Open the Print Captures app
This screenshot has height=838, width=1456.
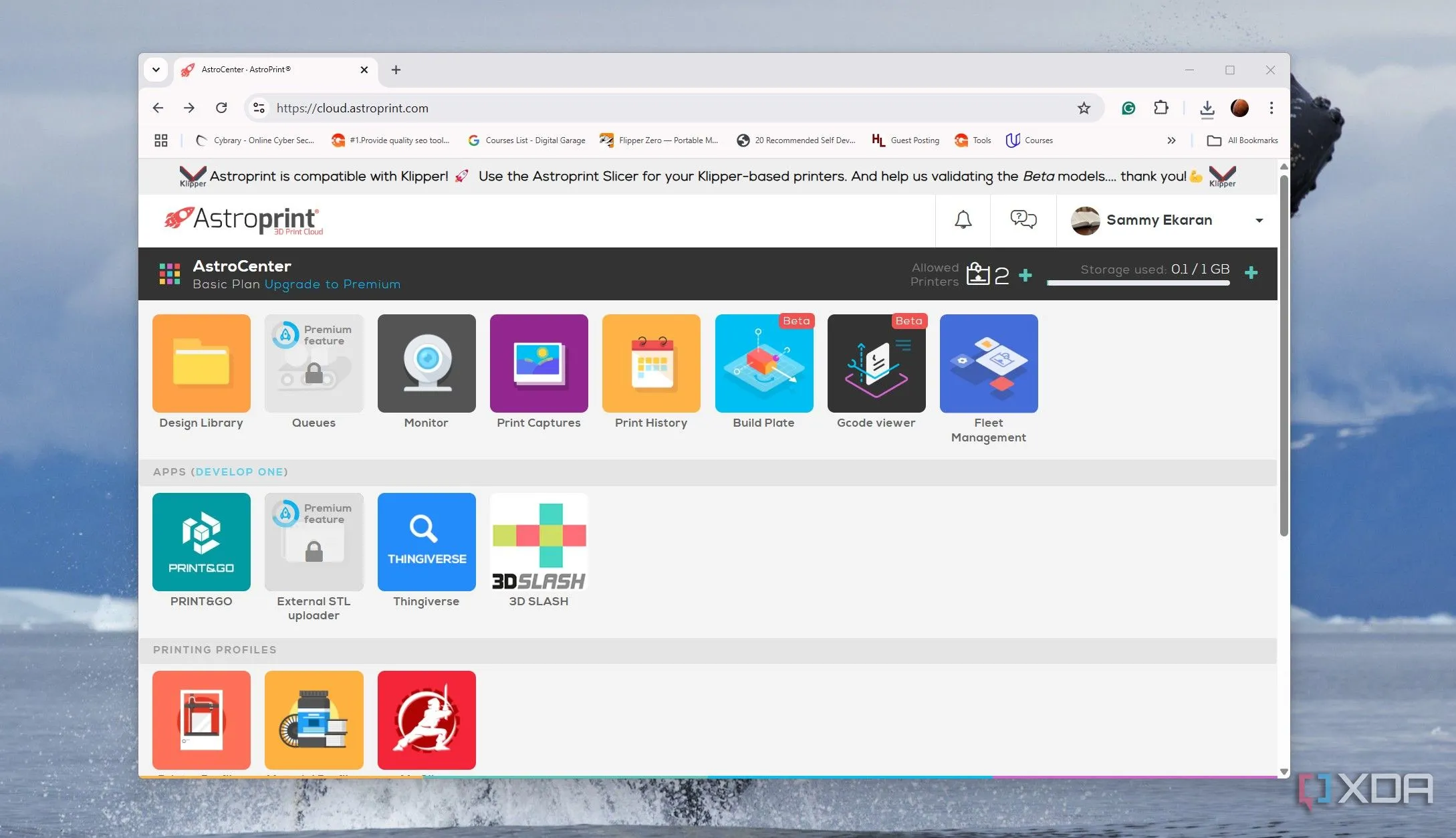pyautogui.click(x=539, y=363)
